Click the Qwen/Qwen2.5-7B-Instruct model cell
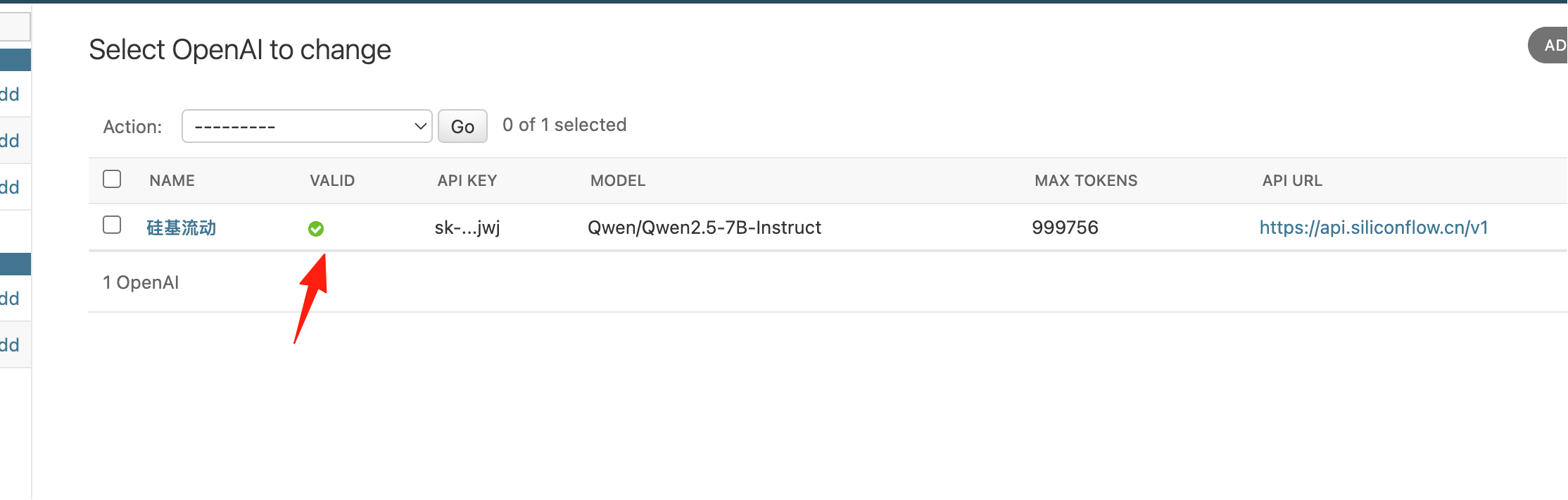This screenshot has width=1568, height=500. tap(704, 227)
